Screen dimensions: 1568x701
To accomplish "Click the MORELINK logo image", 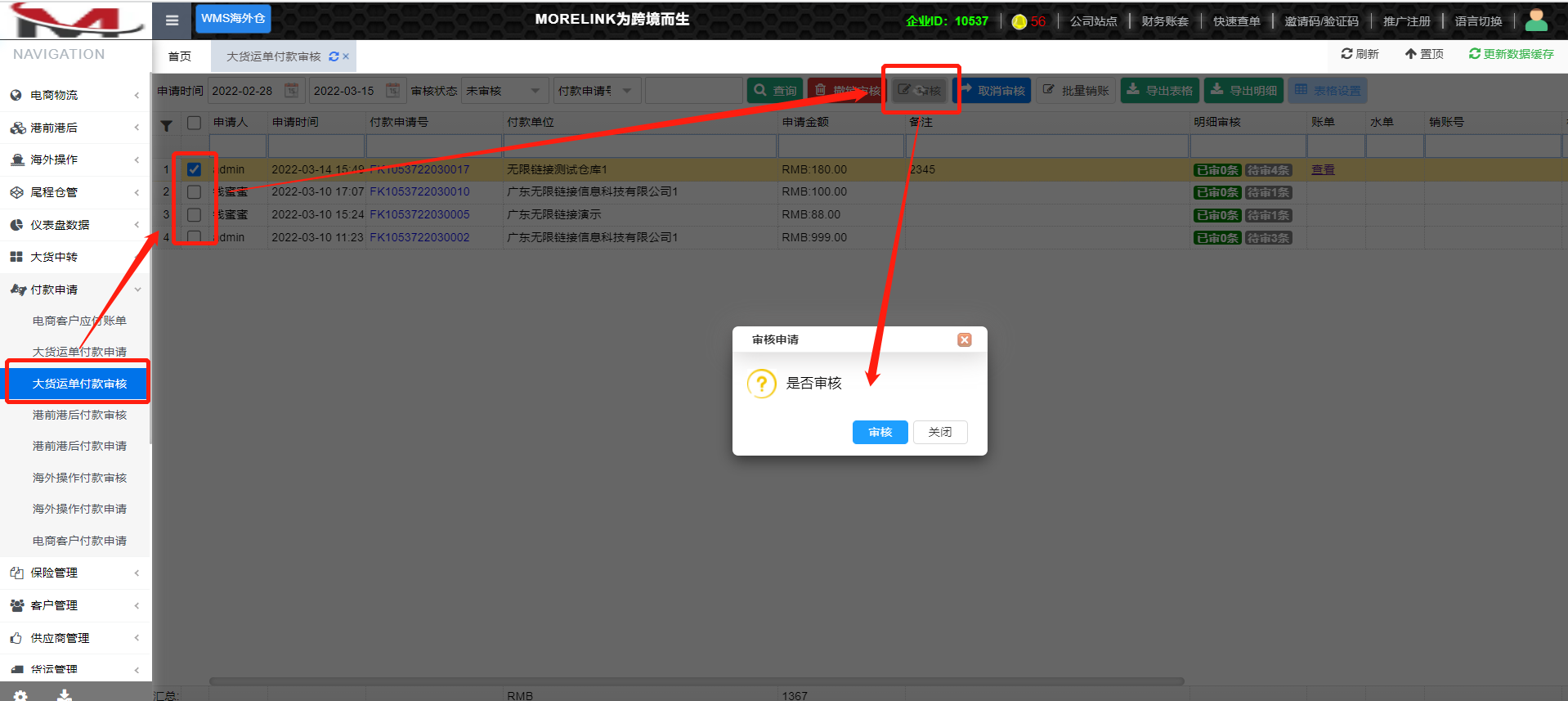I will tap(76, 20).
